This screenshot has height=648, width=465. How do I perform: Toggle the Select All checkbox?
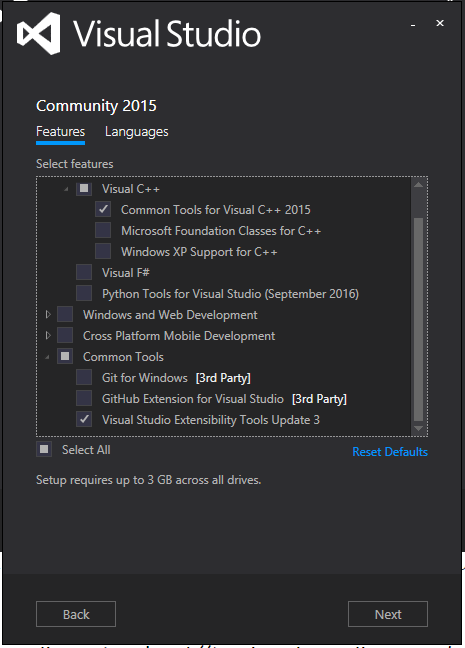coord(44,449)
